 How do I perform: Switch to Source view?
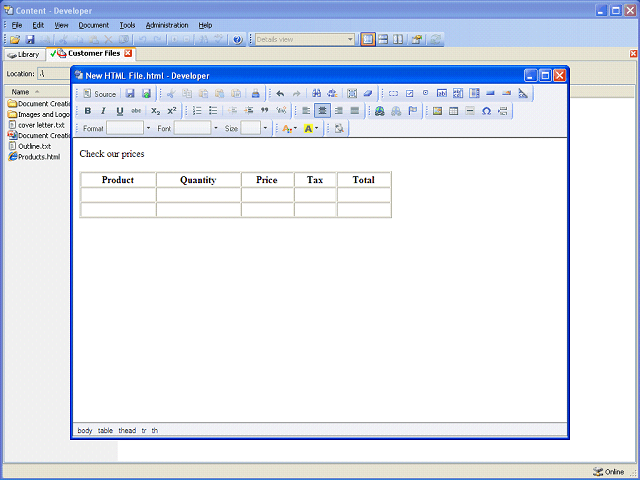[x=100, y=94]
